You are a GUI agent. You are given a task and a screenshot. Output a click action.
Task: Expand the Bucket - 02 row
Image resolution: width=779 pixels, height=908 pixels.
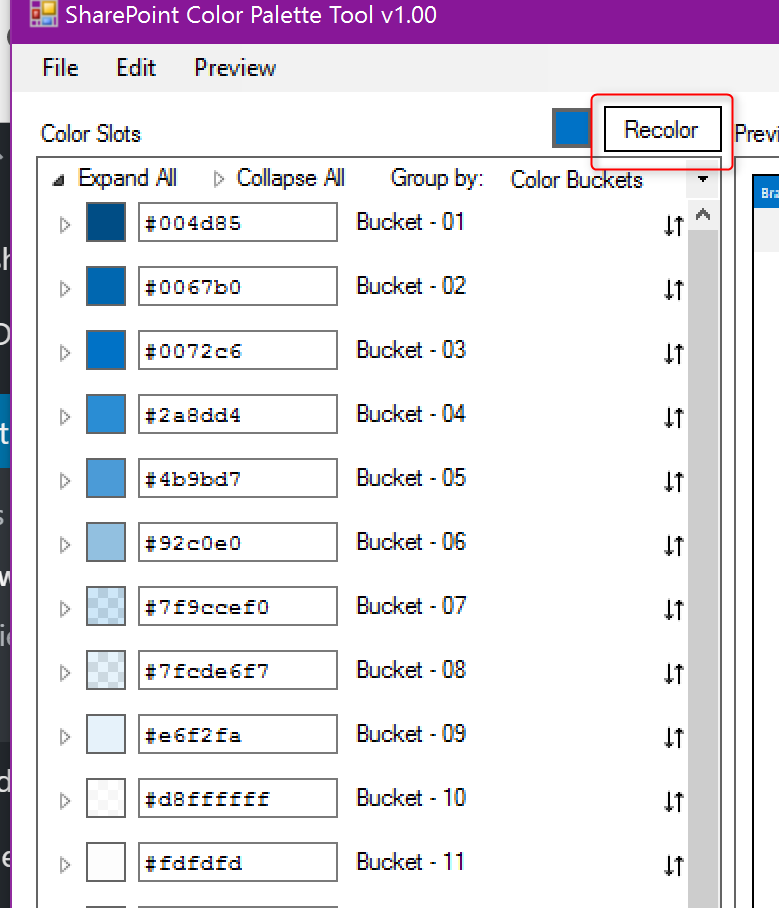point(65,288)
